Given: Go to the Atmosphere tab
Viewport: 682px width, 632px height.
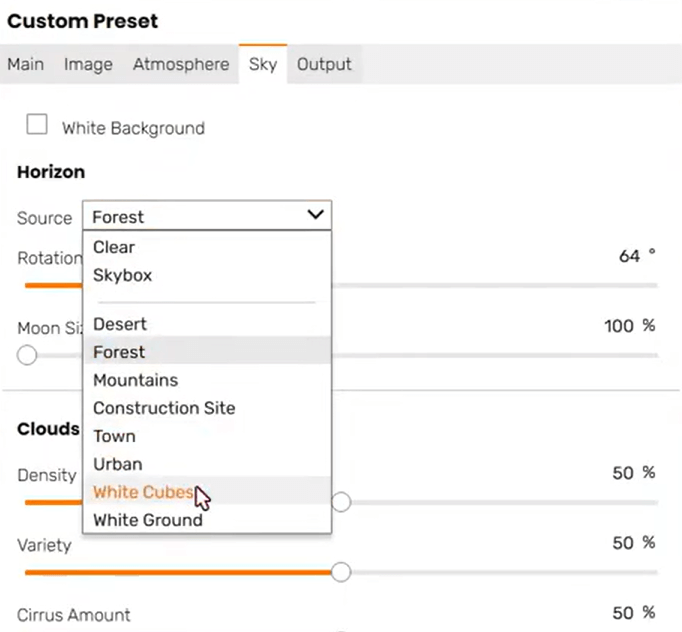Looking at the screenshot, I should click(x=181, y=64).
